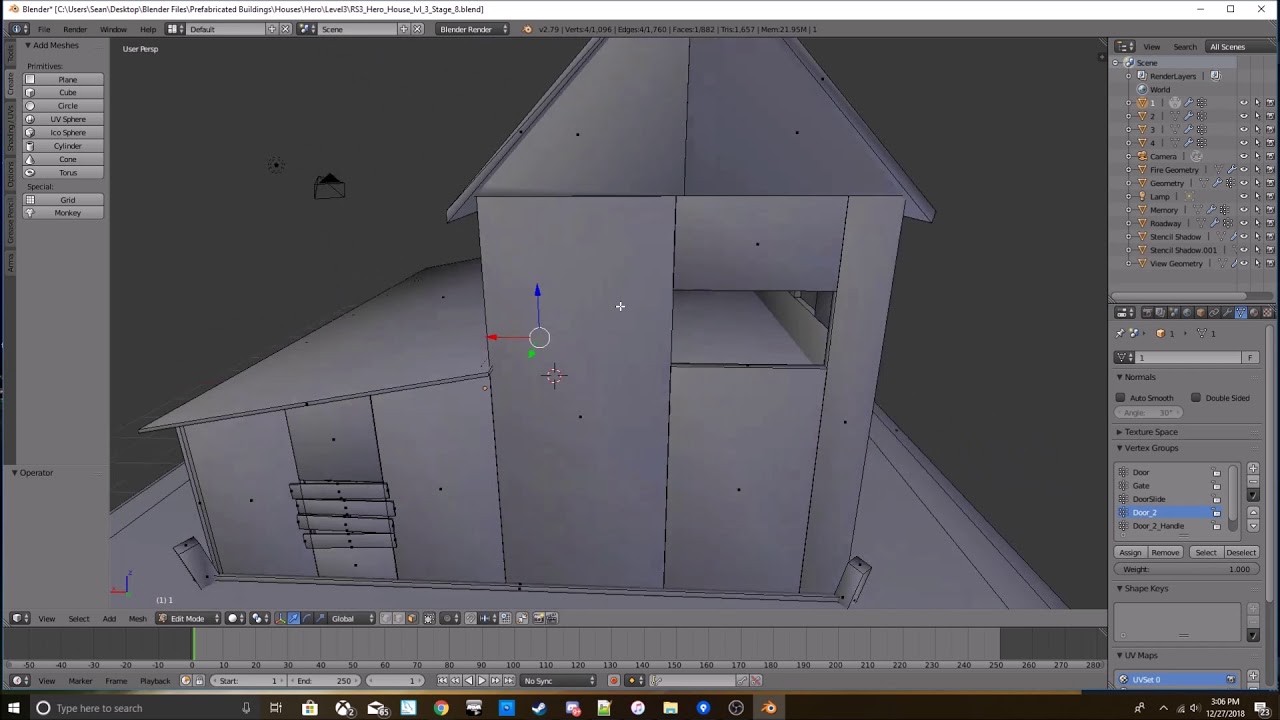This screenshot has height=720, width=1280.
Task: Select the translate manipulator arrow icon
Action: [x=293, y=618]
